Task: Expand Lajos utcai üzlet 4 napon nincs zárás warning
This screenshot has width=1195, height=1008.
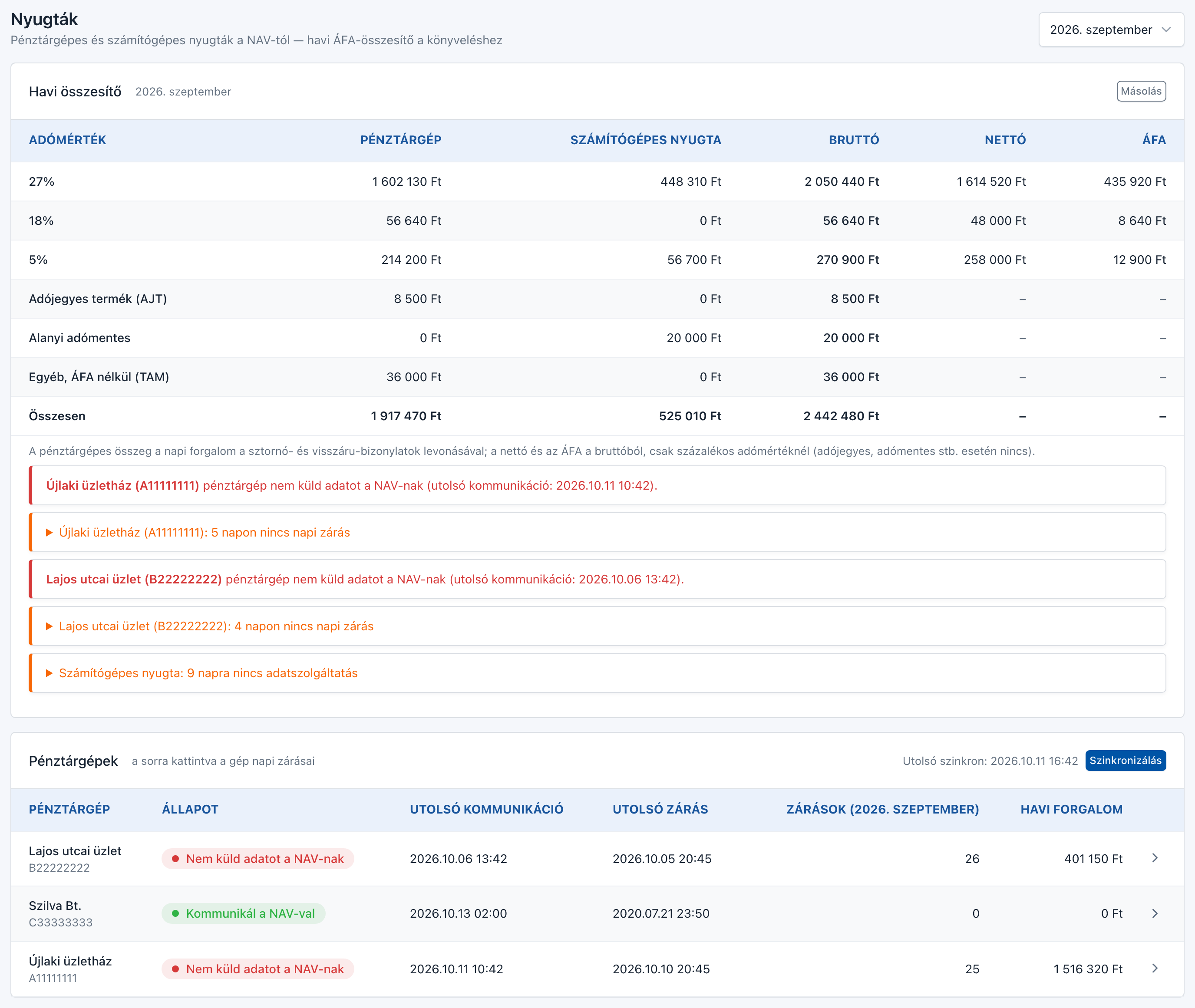Action: tap(597, 626)
